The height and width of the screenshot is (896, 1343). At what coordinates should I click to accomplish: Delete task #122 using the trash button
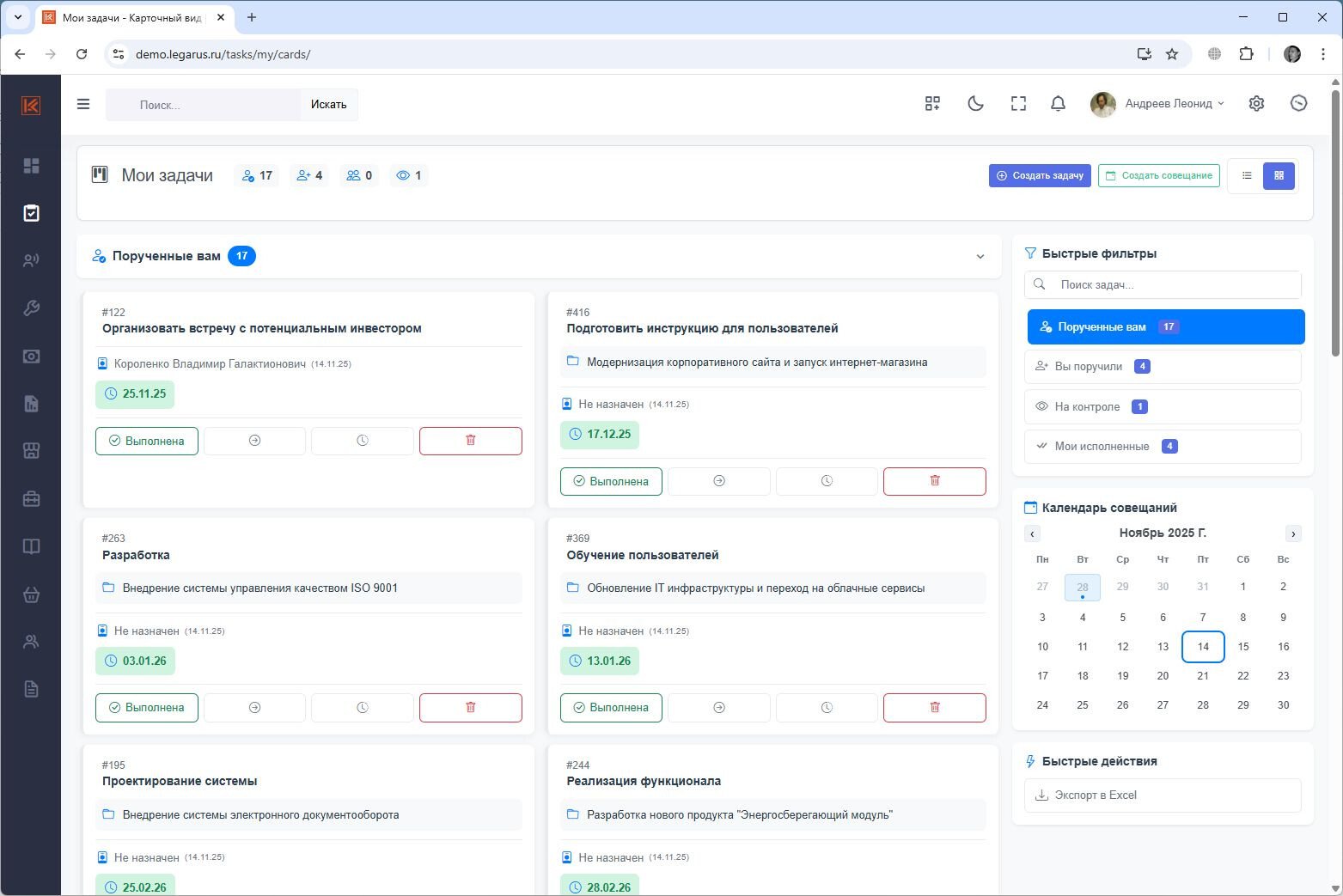tap(470, 441)
